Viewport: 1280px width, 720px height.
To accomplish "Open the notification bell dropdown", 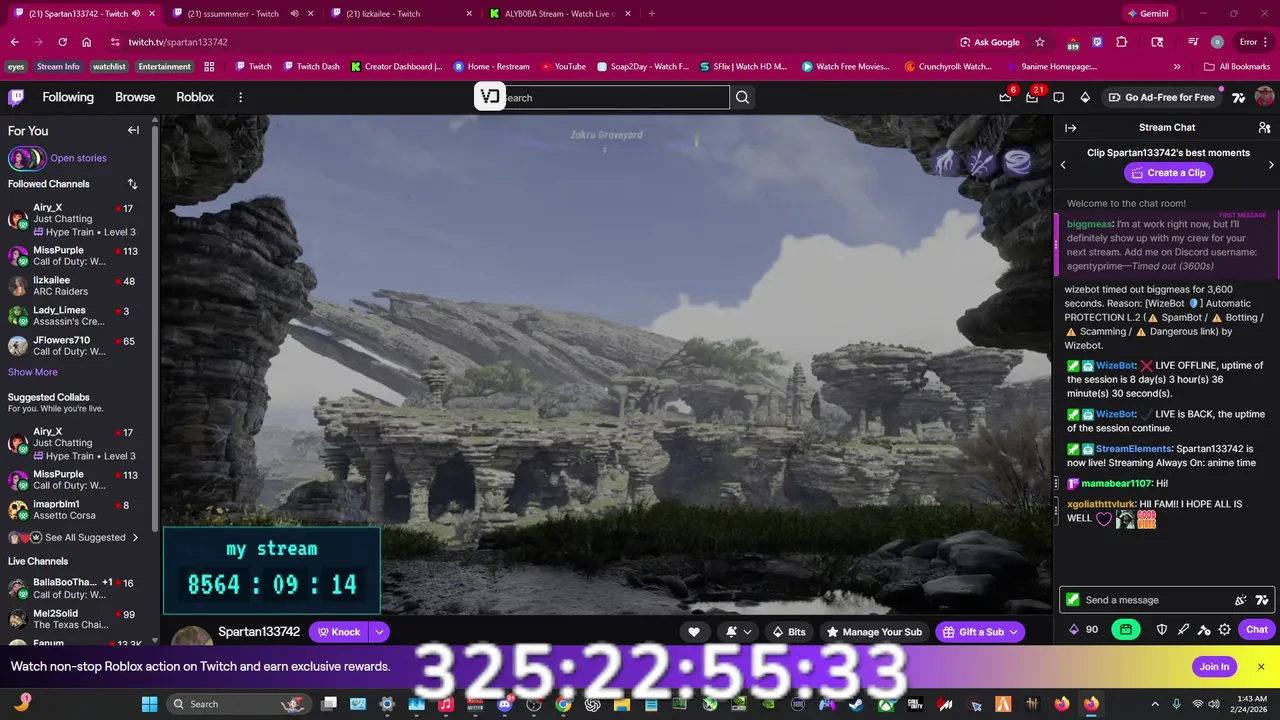I will click(737, 632).
